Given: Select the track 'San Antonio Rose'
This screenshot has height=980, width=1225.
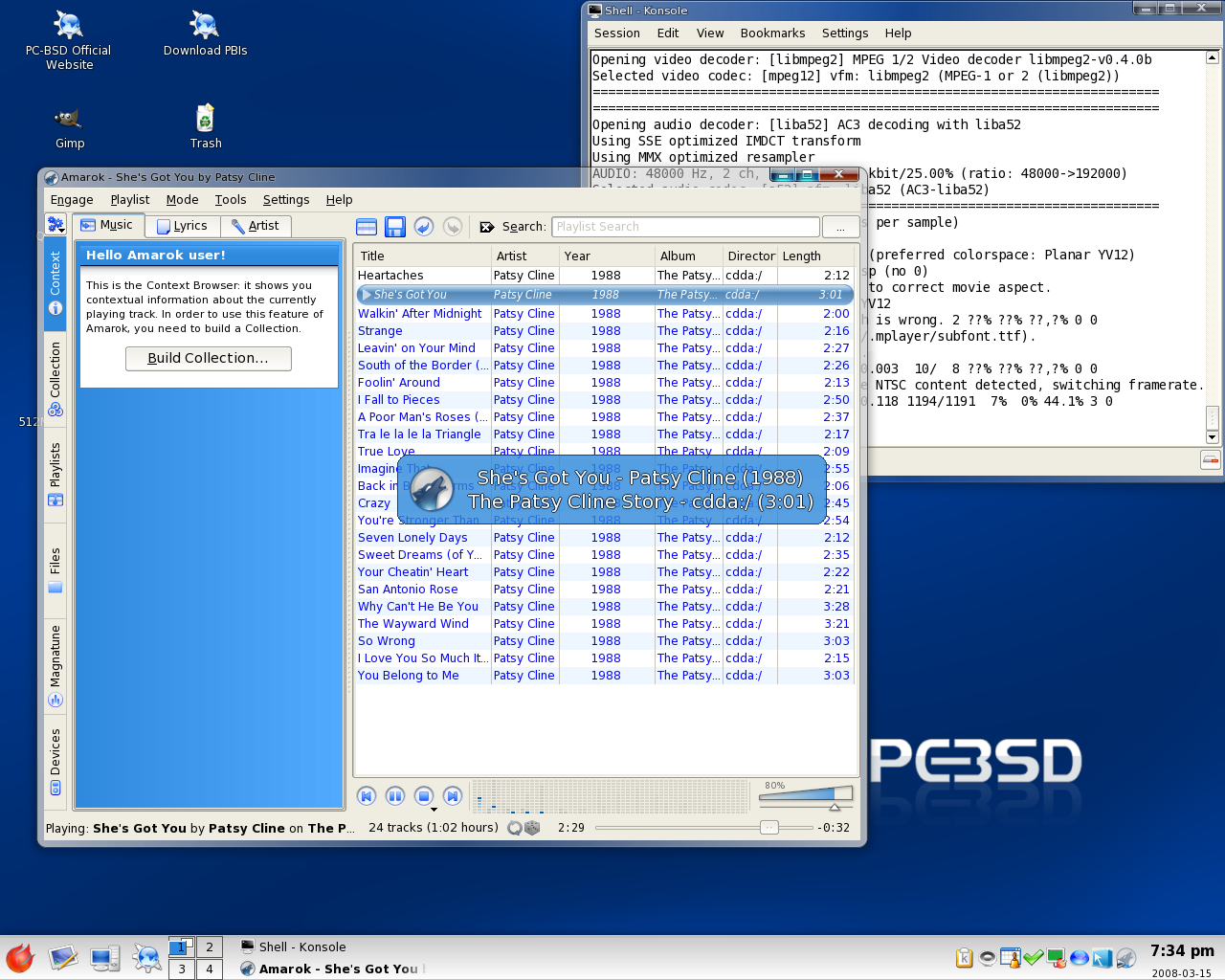Looking at the screenshot, I should click(x=604, y=590).
